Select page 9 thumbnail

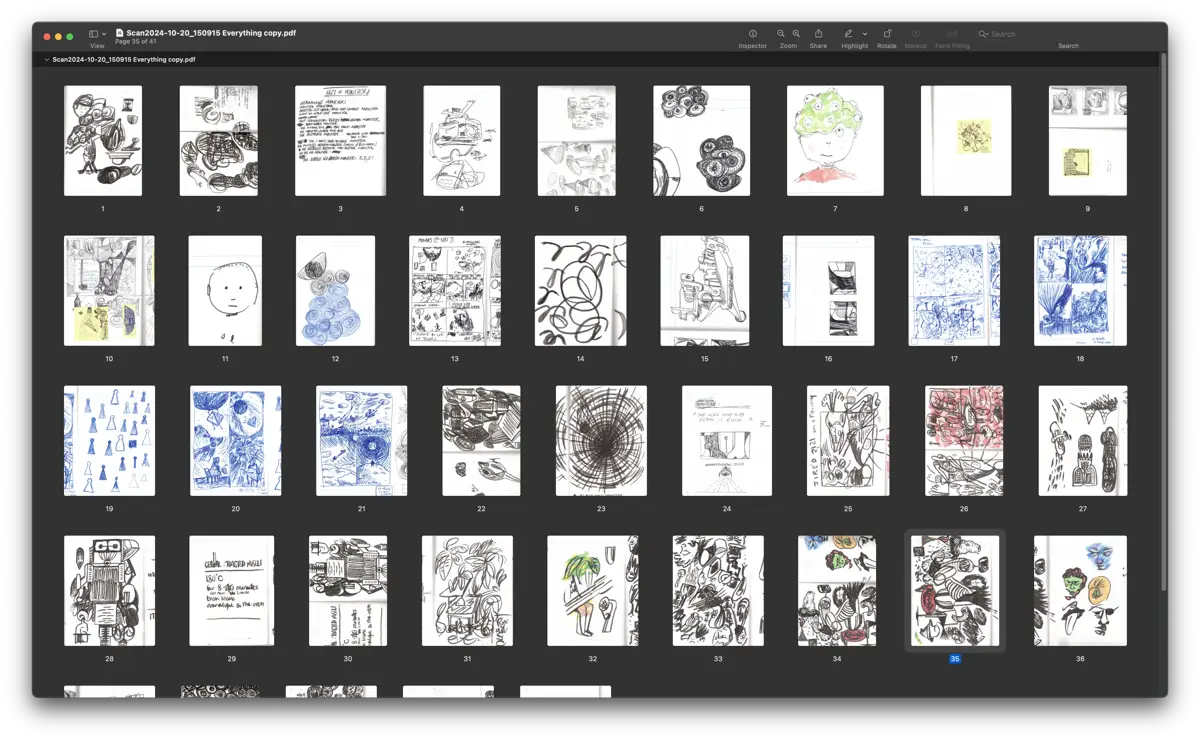pyautogui.click(x=1088, y=141)
